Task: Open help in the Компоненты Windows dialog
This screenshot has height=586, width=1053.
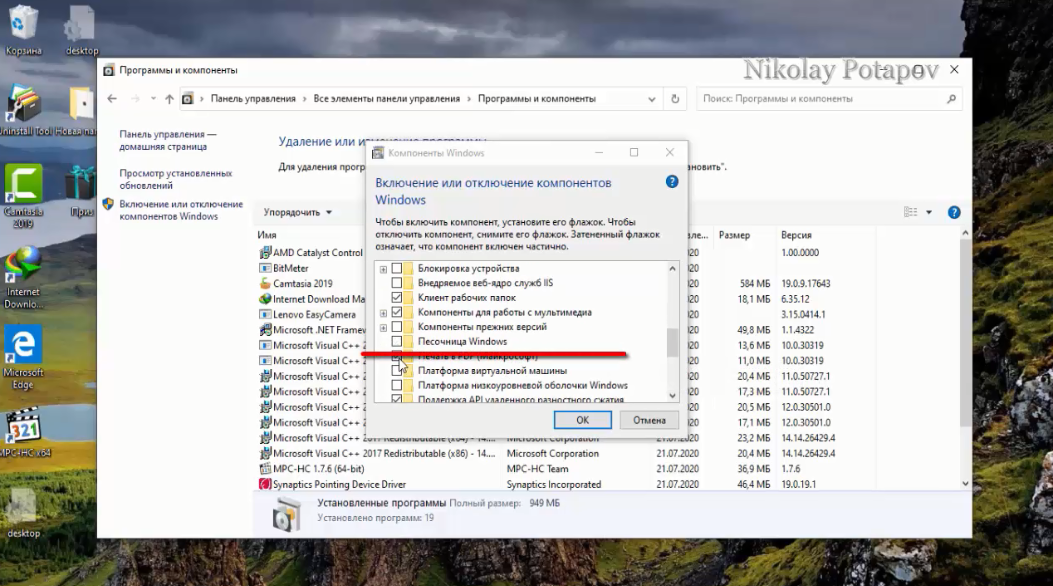Action: 672,182
